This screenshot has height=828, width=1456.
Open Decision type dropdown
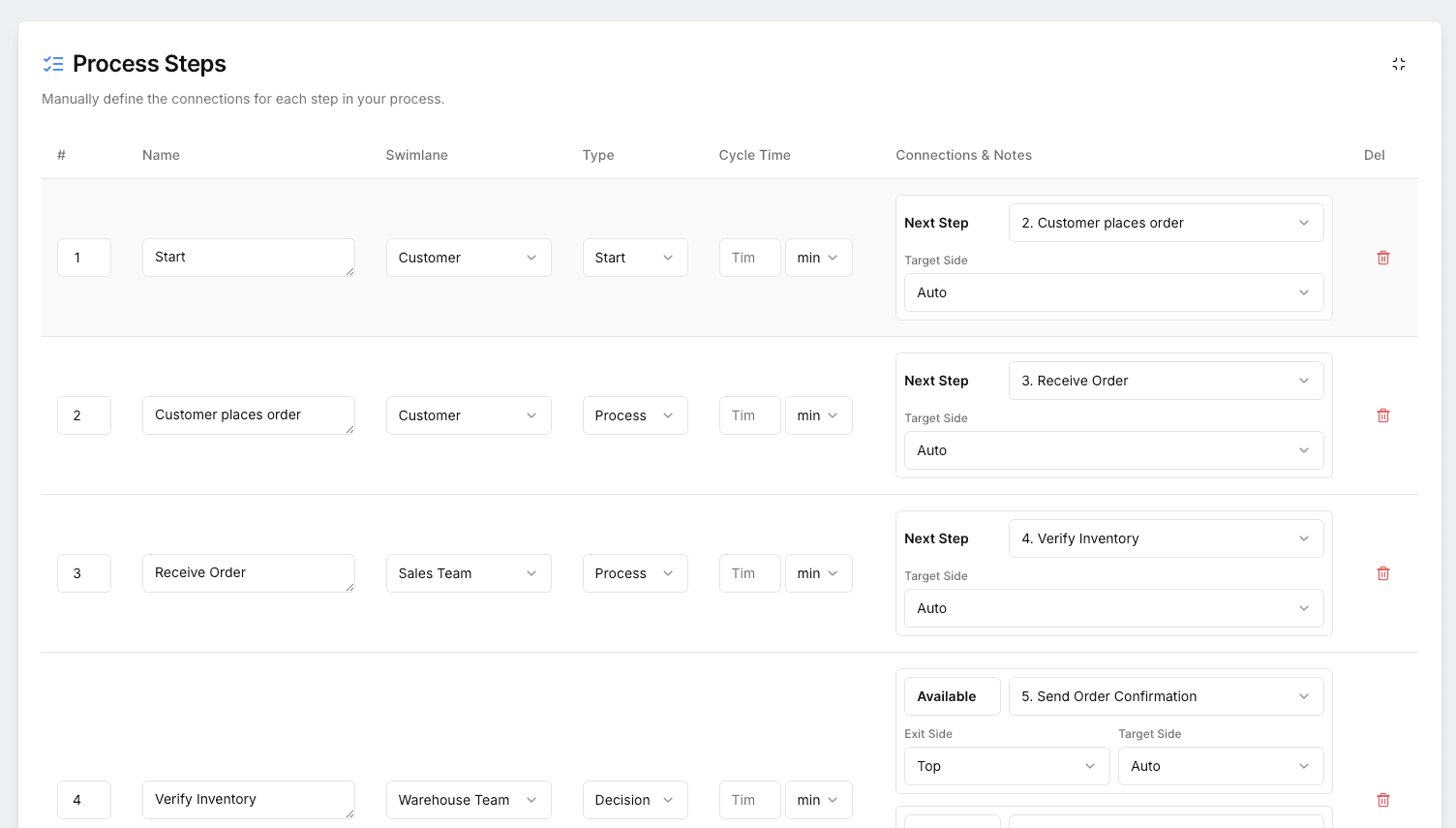[635, 800]
